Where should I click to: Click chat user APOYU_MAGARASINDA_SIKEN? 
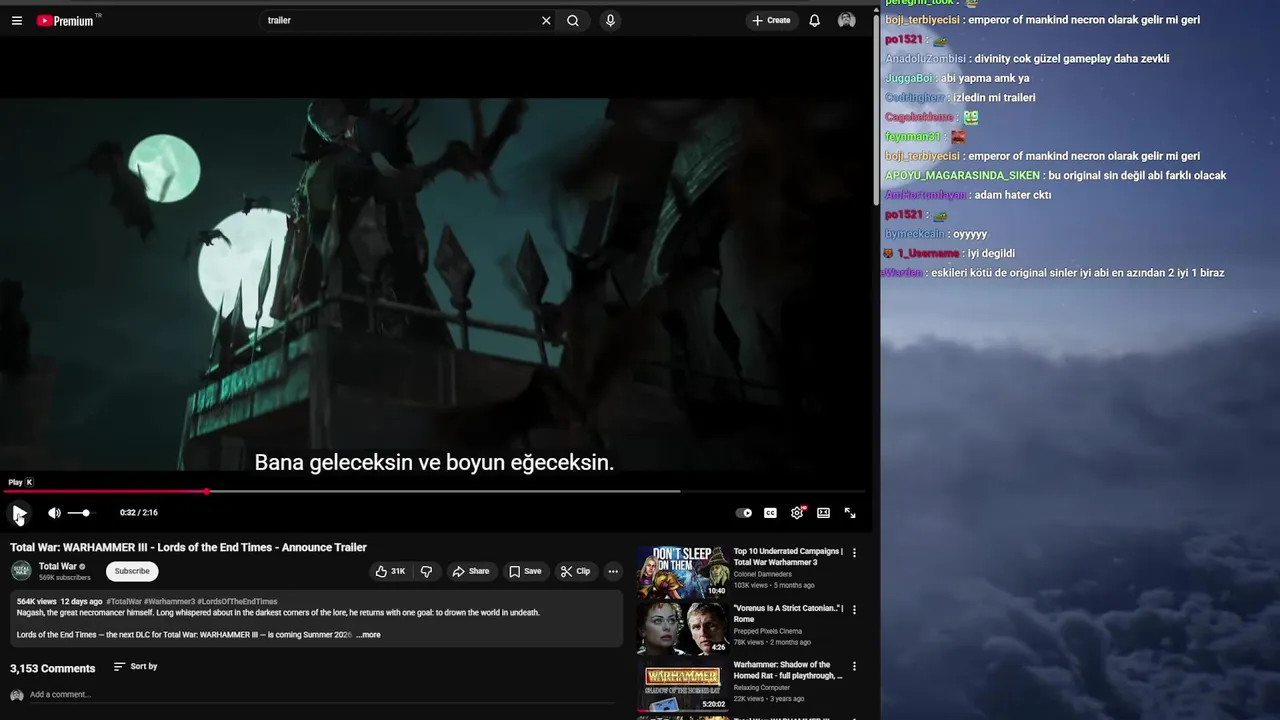(962, 176)
